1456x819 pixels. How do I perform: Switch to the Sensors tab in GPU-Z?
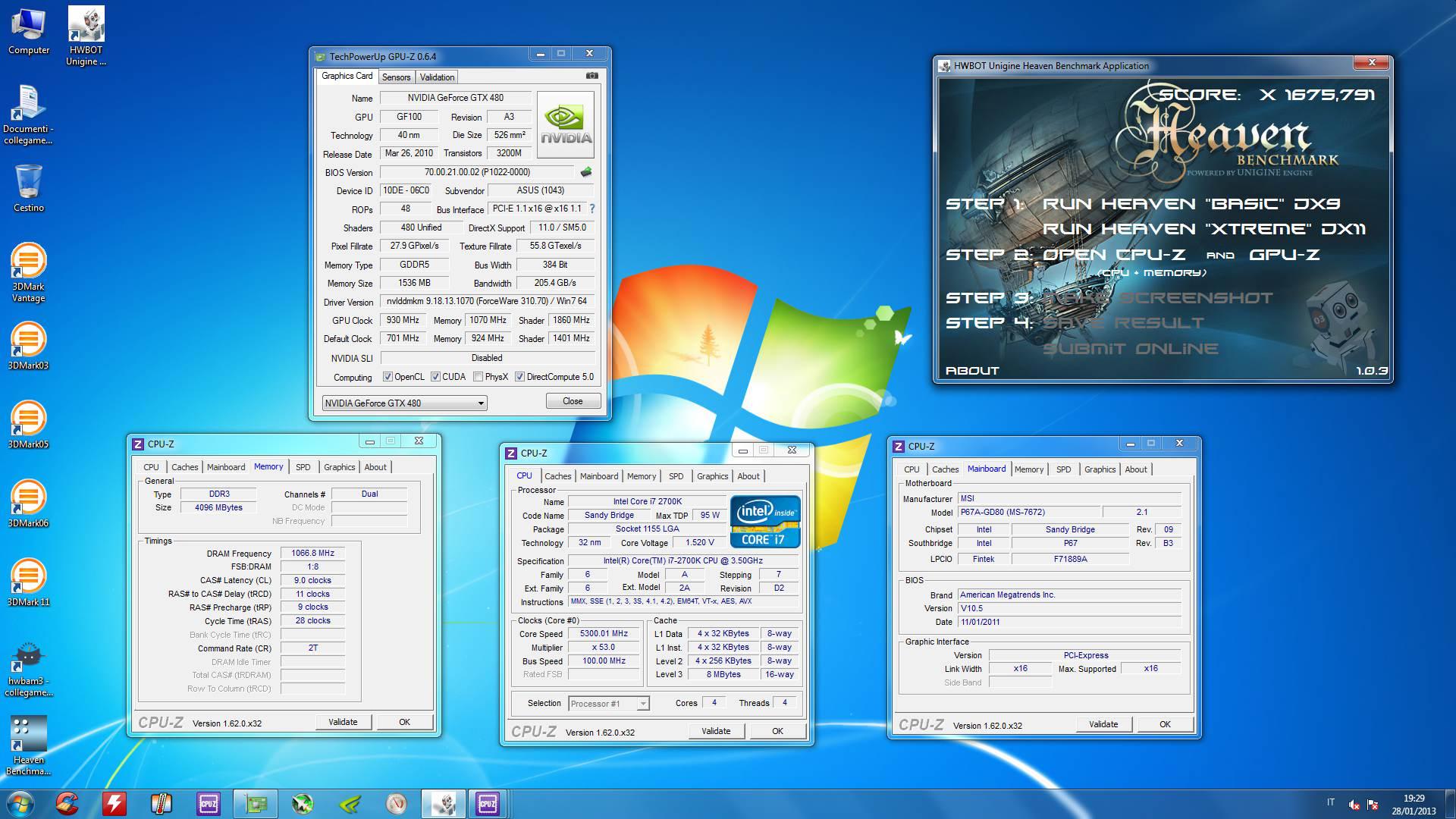click(396, 77)
